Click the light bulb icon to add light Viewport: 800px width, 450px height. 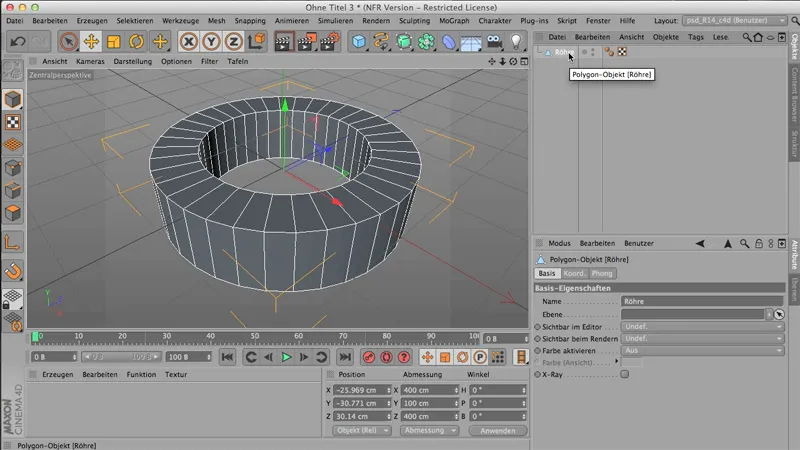tap(517, 41)
